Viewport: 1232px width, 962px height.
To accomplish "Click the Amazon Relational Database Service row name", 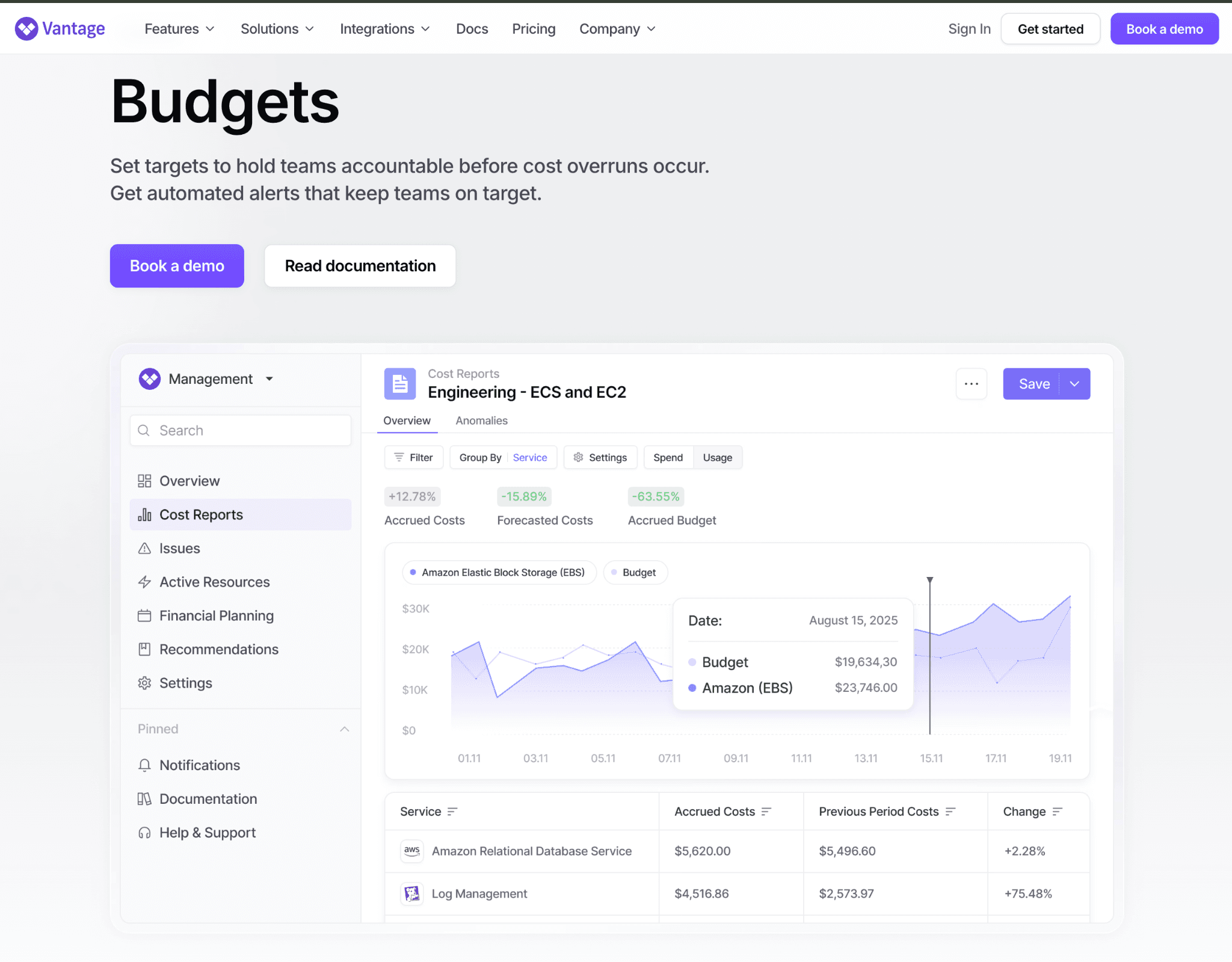I will click(532, 851).
